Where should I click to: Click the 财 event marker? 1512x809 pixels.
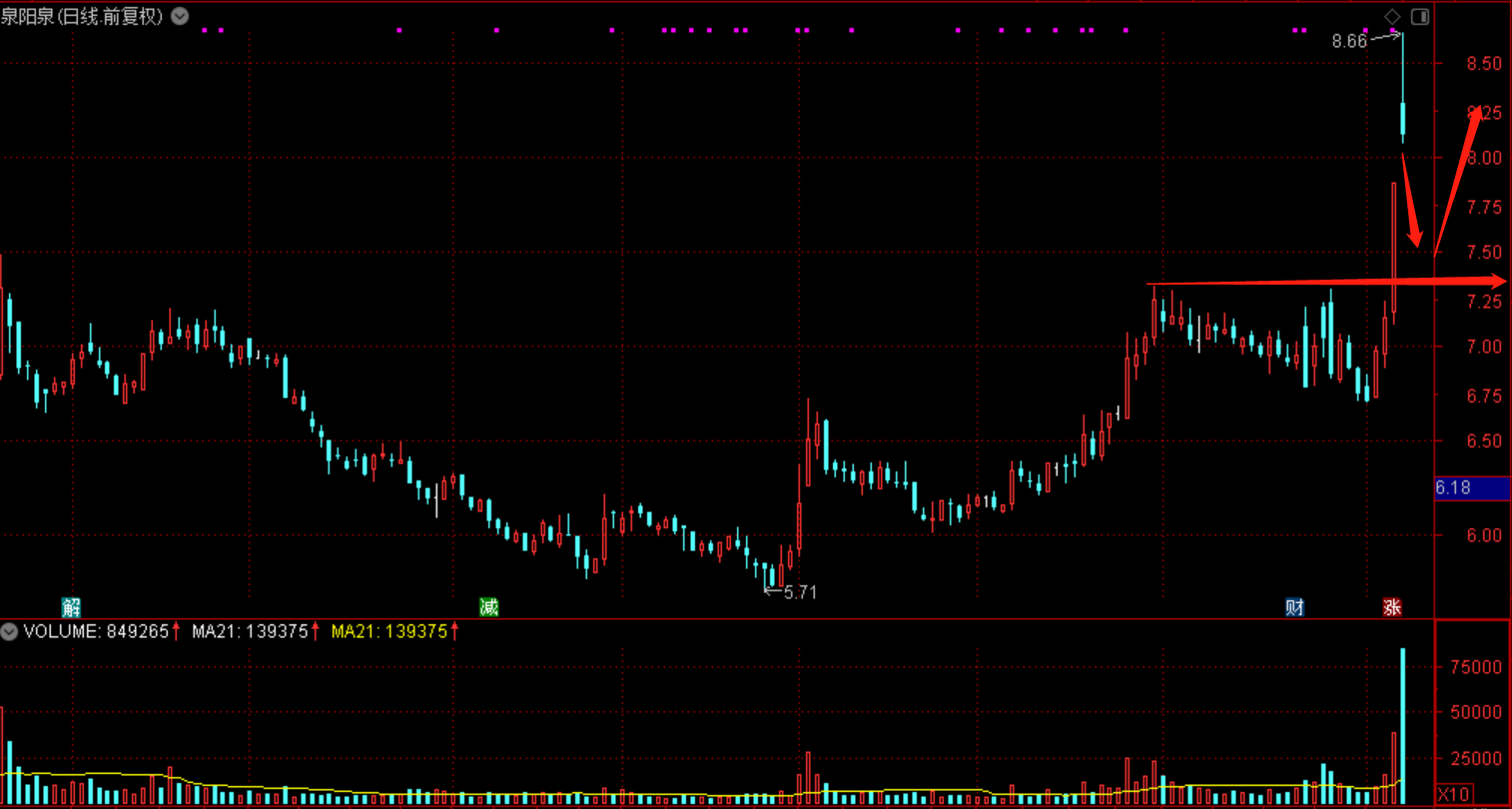pos(1294,607)
